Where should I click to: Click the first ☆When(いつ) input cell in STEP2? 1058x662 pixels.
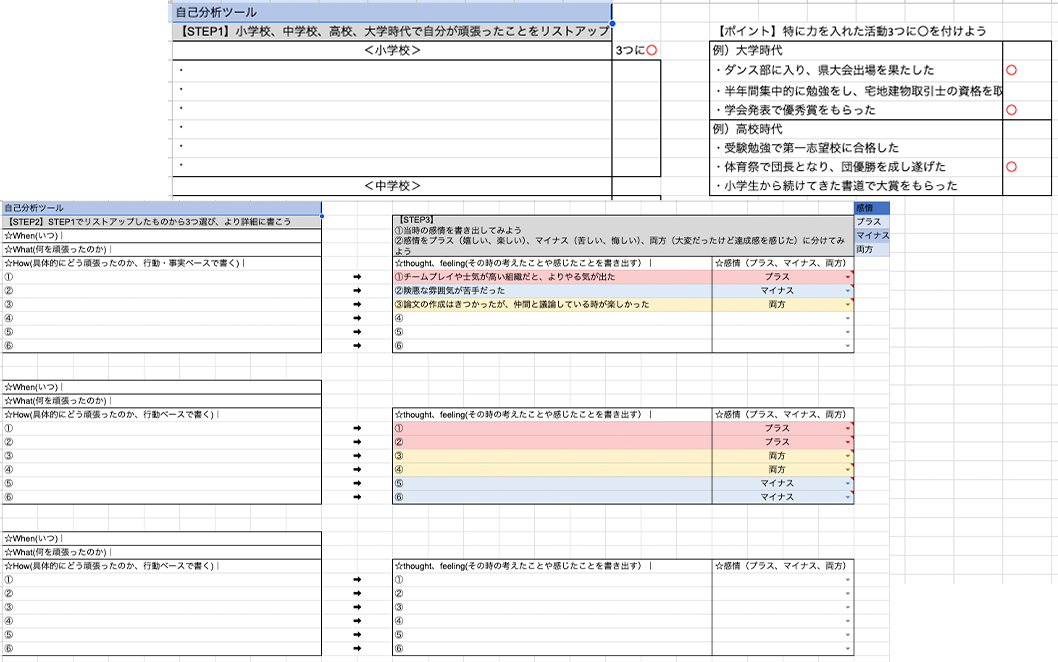(162, 236)
